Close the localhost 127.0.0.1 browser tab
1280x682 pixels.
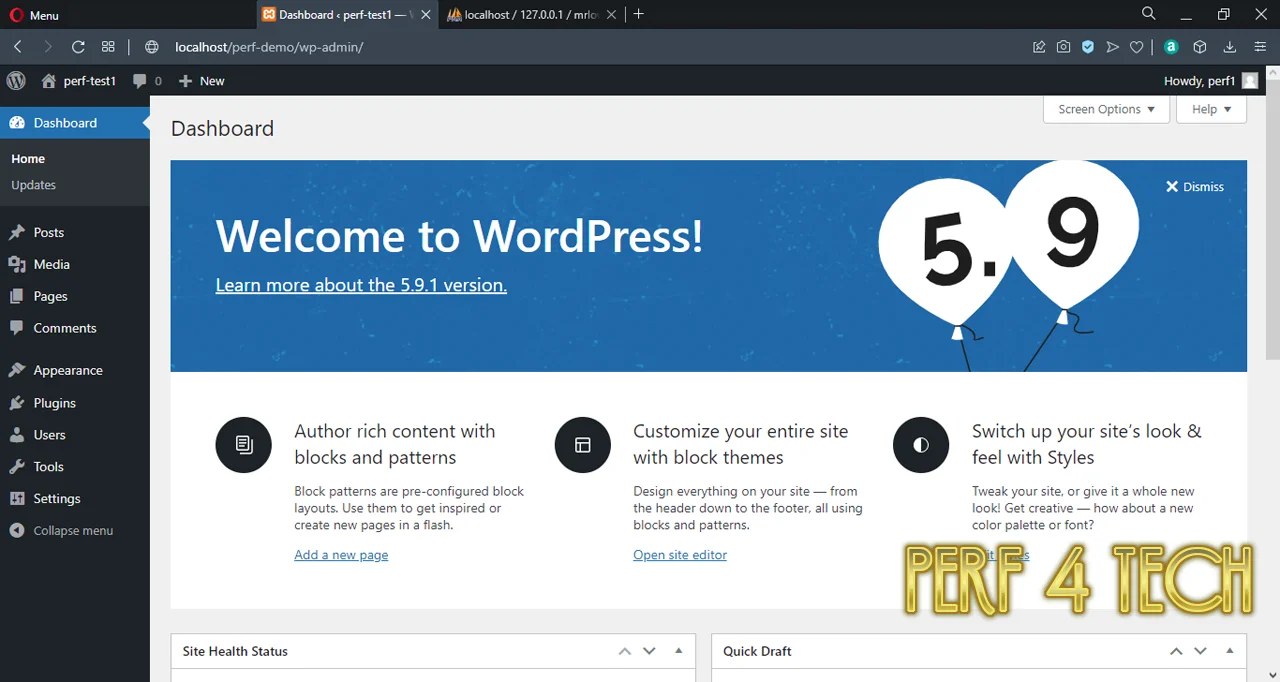click(x=611, y=15)
